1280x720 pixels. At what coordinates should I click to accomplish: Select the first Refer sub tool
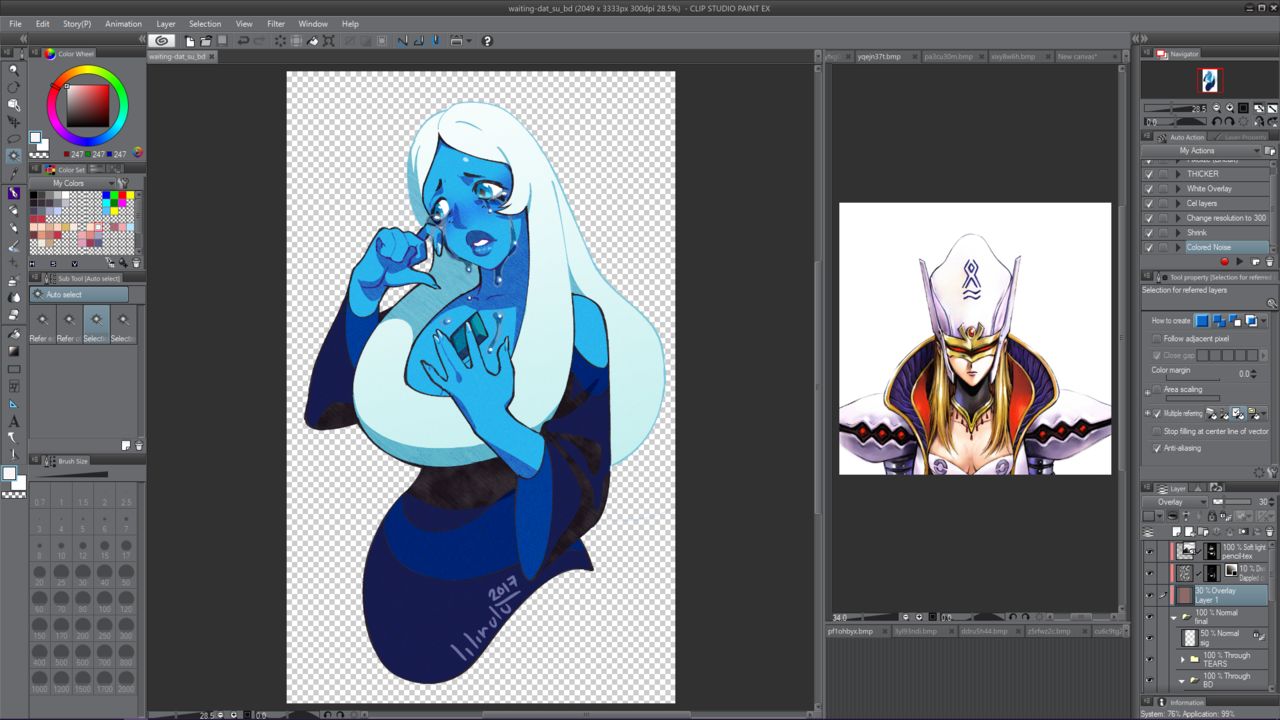click(x=42, y=325)
